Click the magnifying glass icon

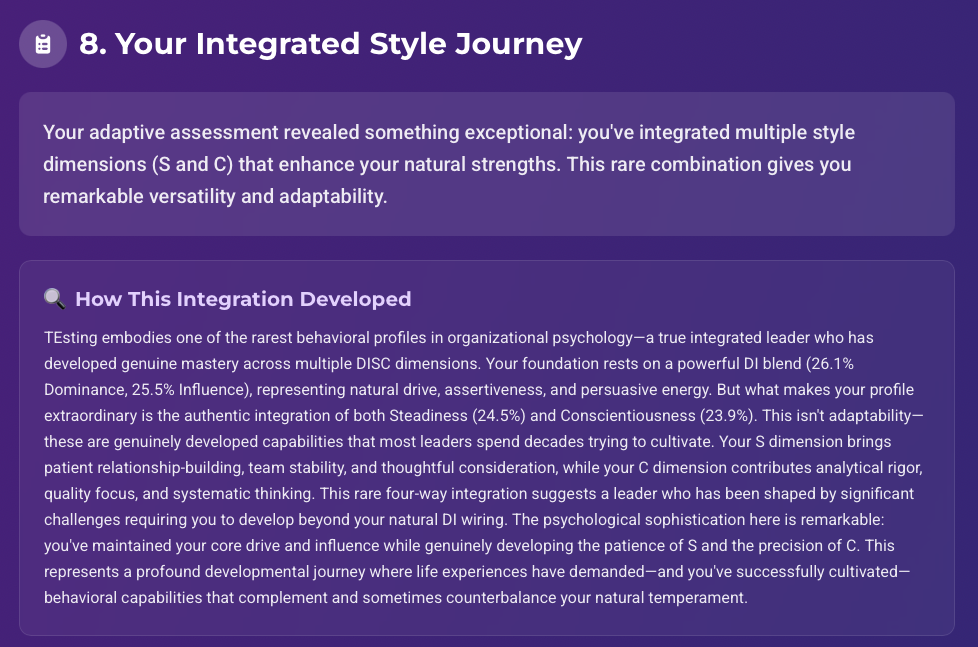54,299
